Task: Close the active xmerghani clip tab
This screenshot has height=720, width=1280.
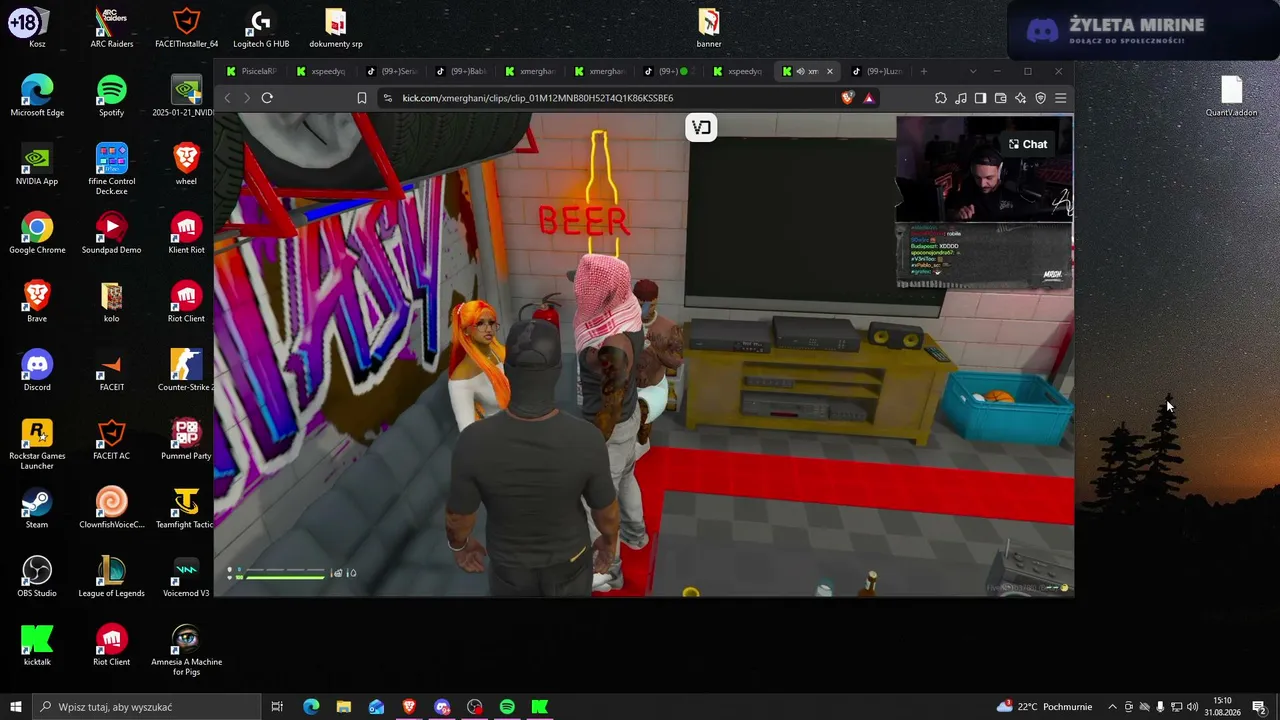Action: [x=829, y=71]
